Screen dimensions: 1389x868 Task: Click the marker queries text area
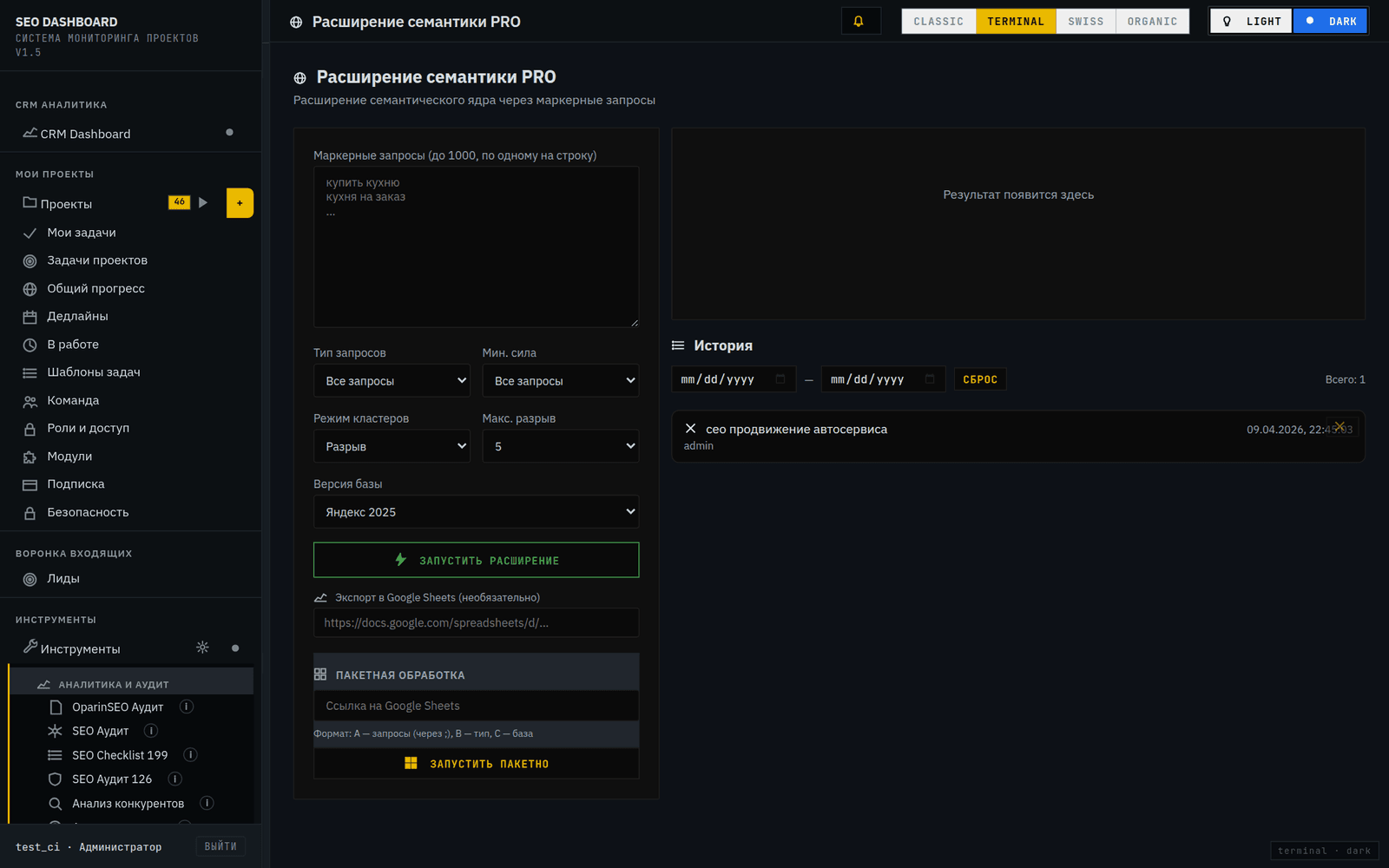pos(476,247)
